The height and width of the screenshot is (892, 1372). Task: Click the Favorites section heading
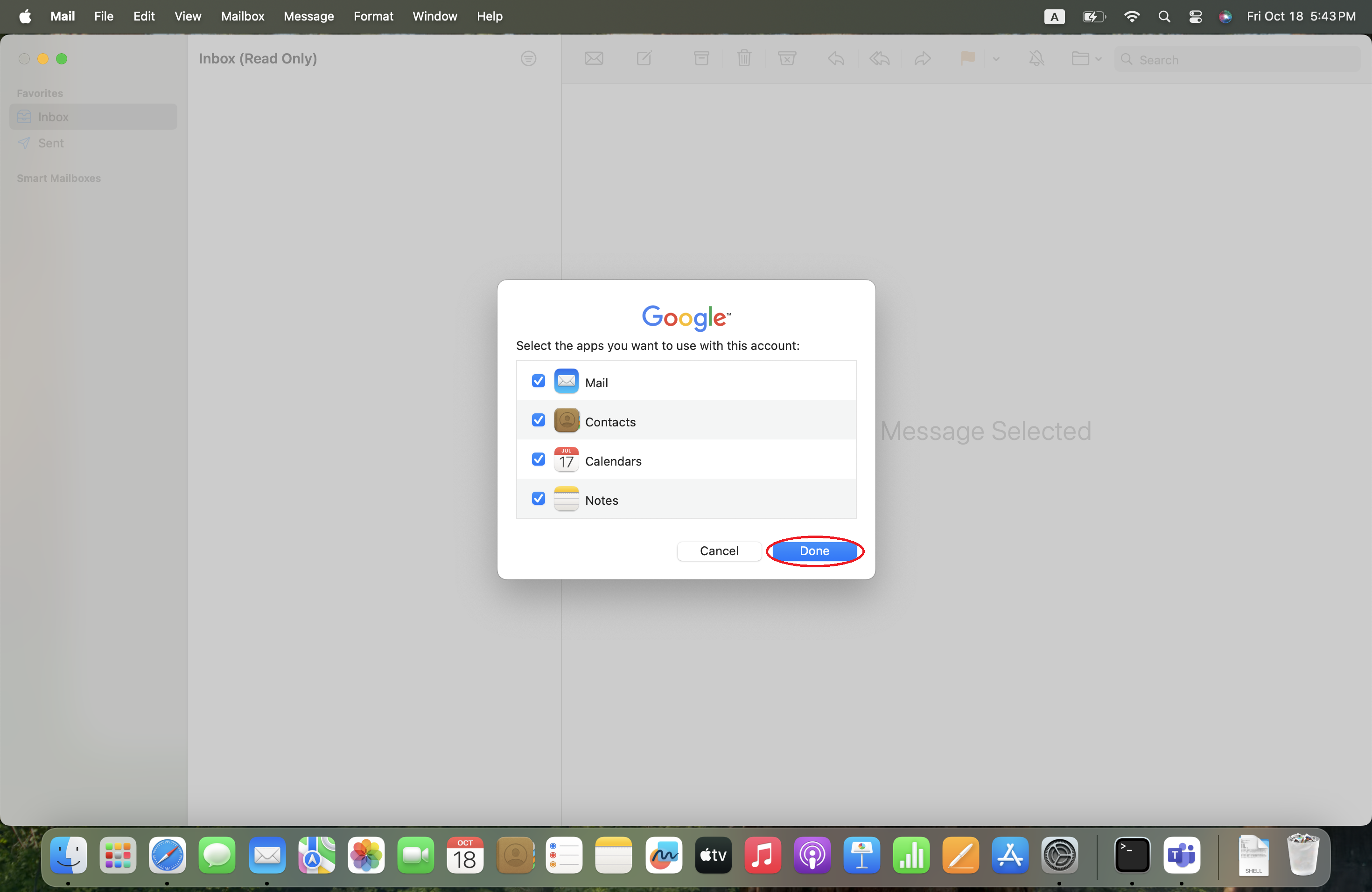[x=40, y=93]
